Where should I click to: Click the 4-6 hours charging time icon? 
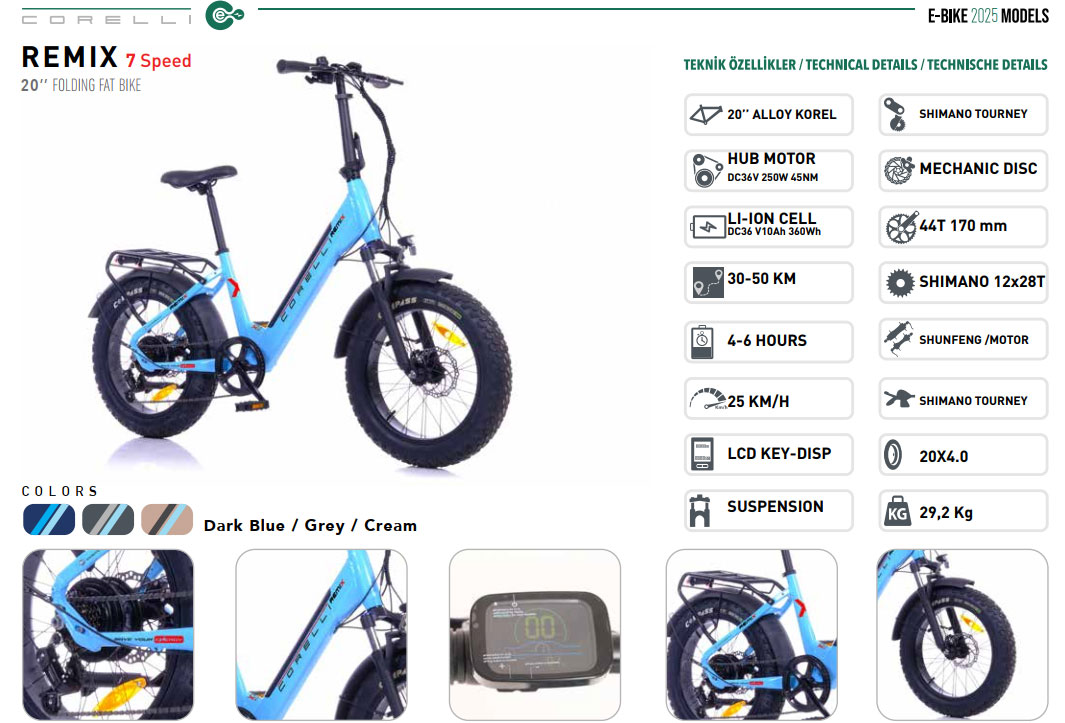coord(702,342)
